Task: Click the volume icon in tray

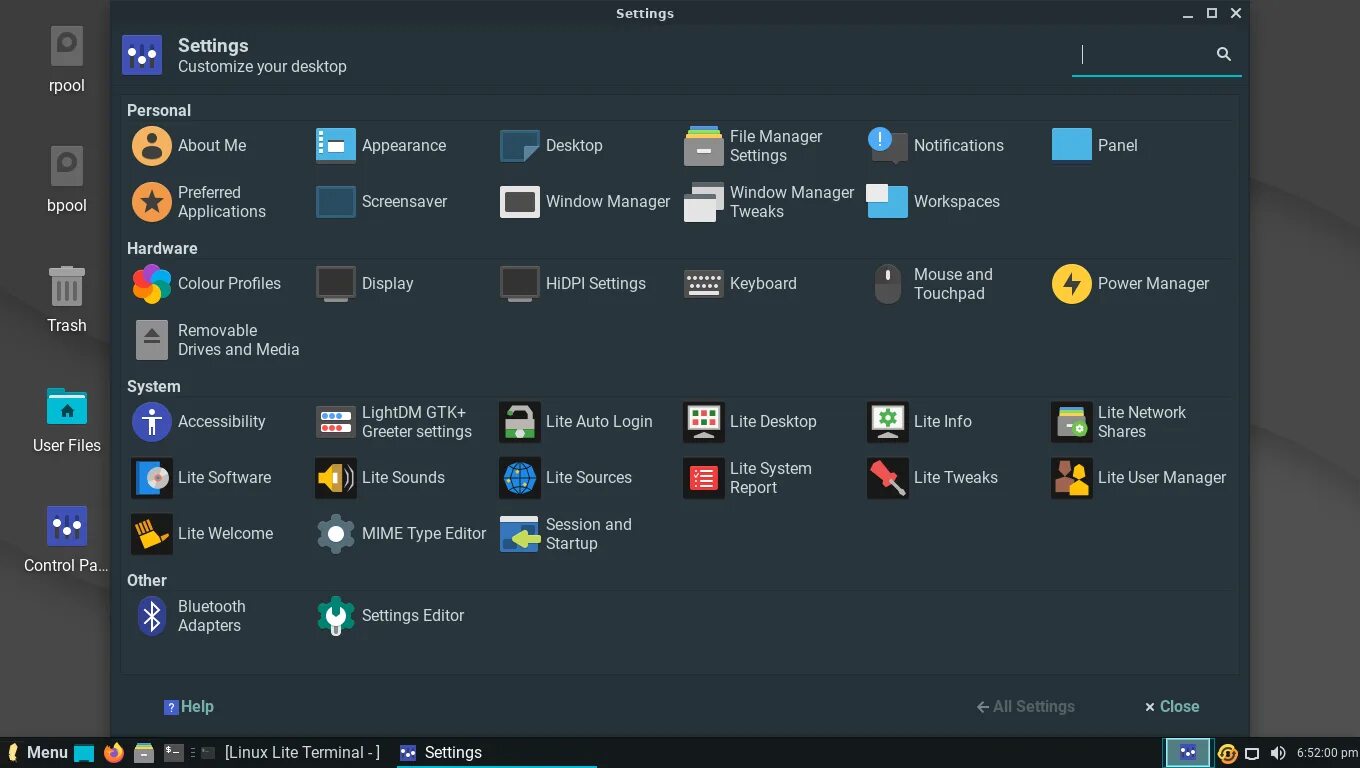Action: tap(1278, 753)
